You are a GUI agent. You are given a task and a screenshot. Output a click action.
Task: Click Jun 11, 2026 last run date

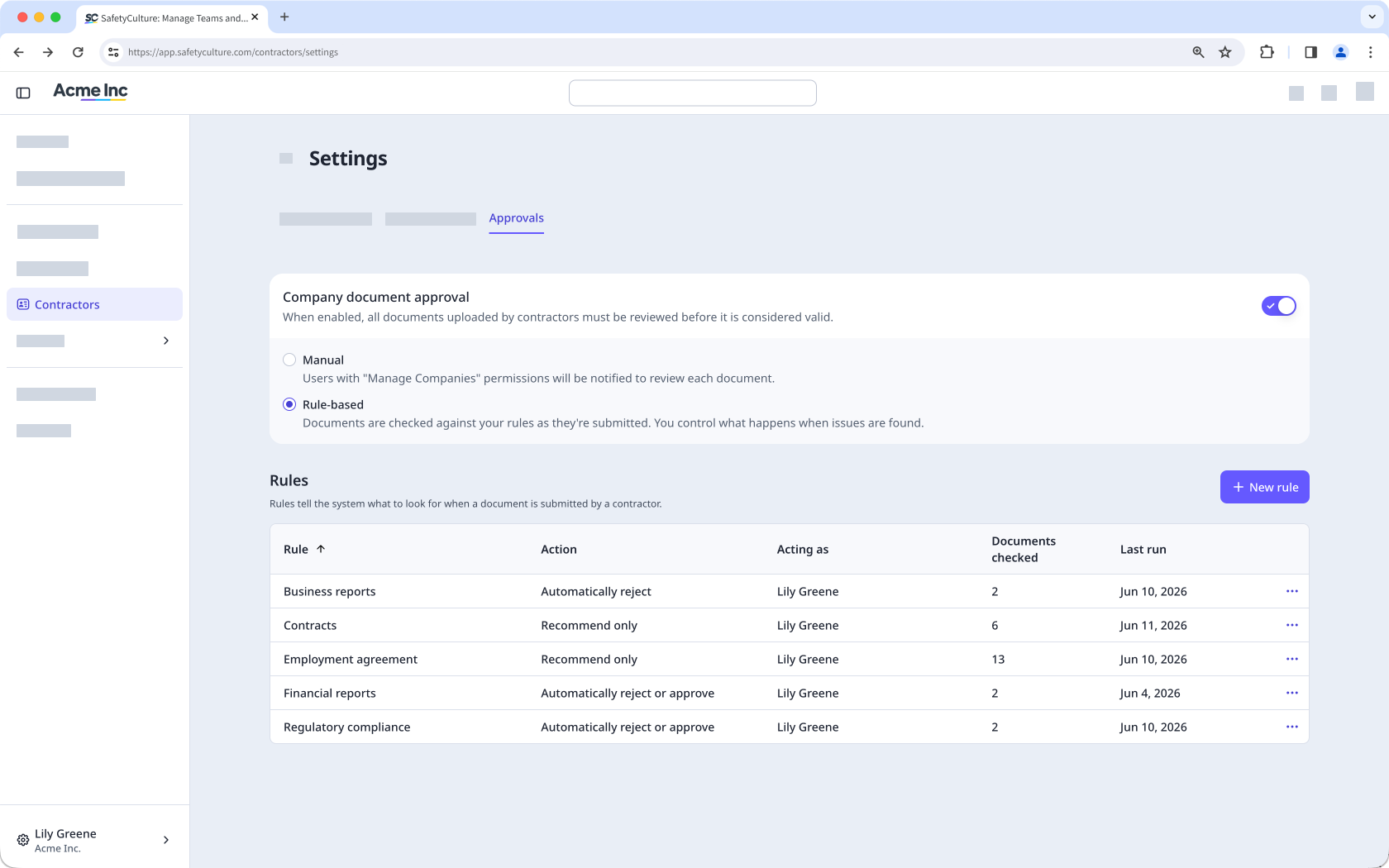(1153, 625)
